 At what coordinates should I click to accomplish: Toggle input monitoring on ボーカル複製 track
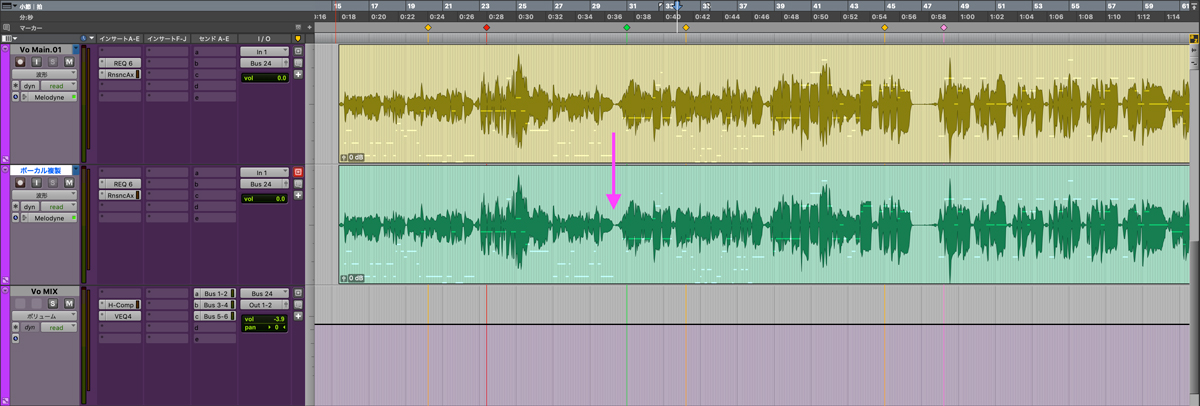pyautogui.click(x=36, y=182)
